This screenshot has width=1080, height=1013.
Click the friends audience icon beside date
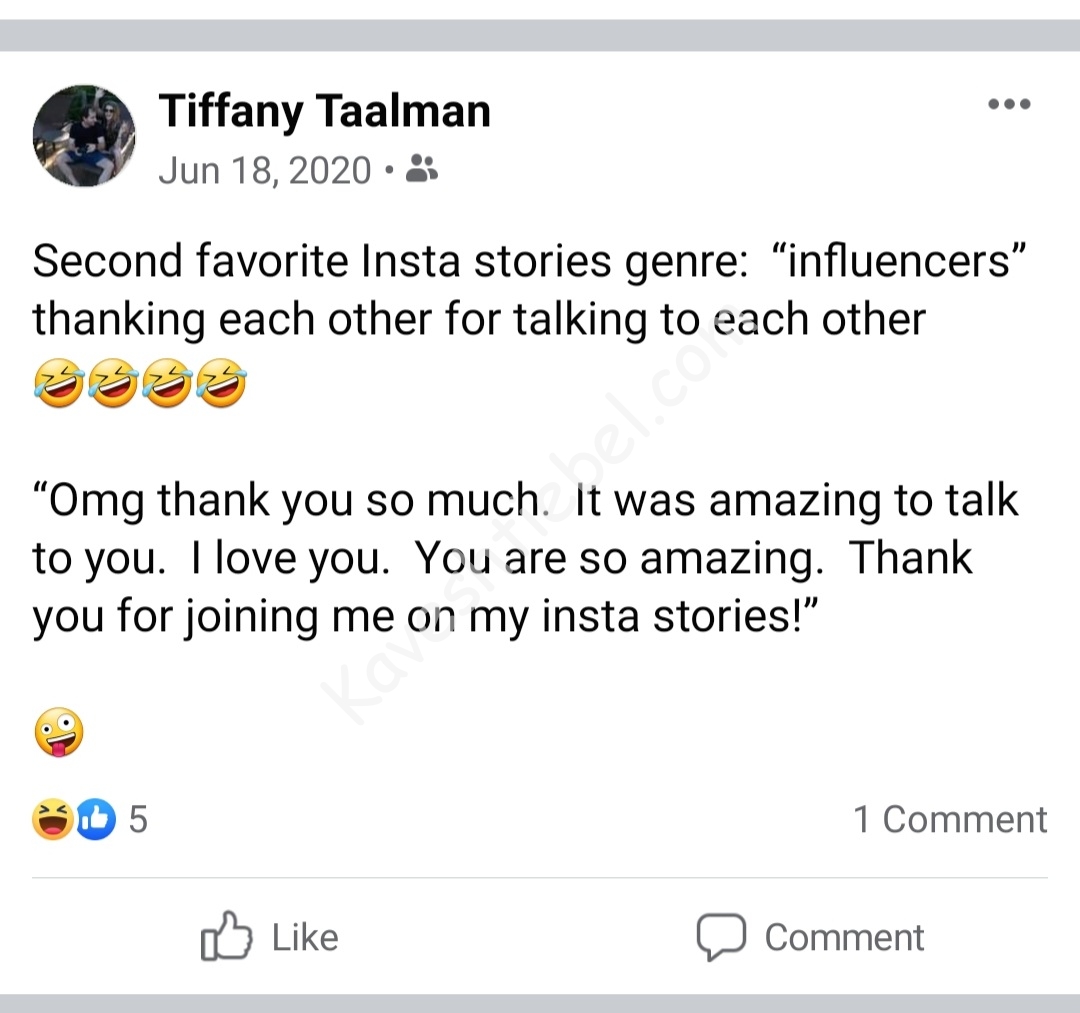point(422,170)
